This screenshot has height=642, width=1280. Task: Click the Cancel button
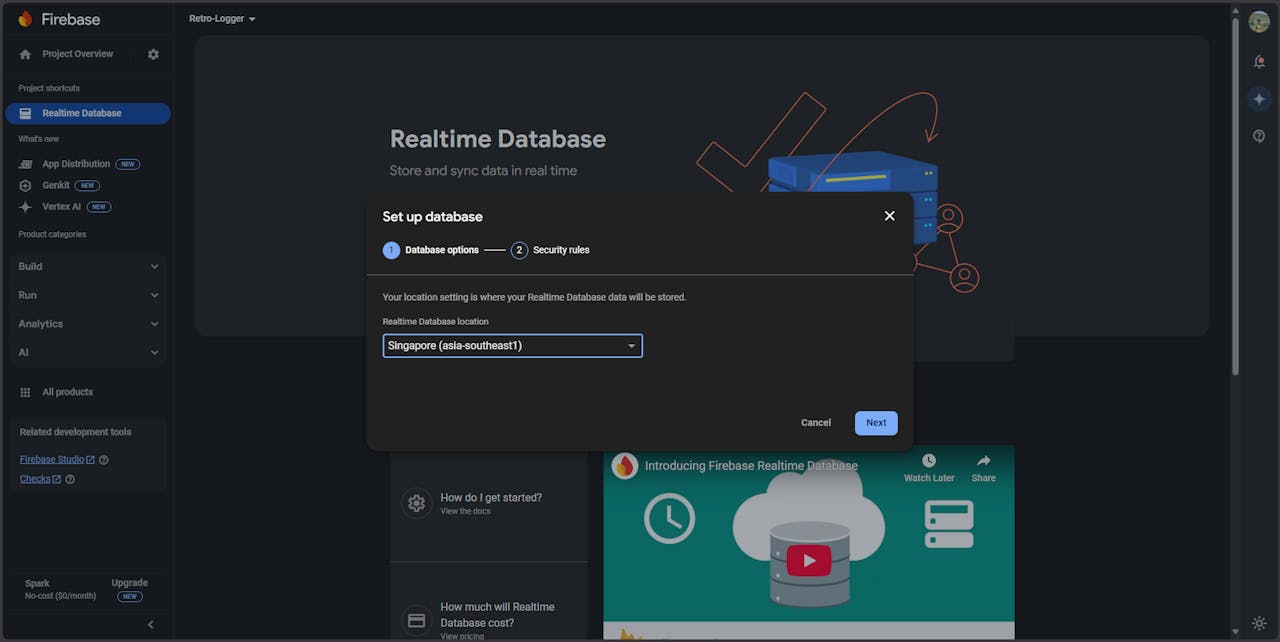point(816,423)
